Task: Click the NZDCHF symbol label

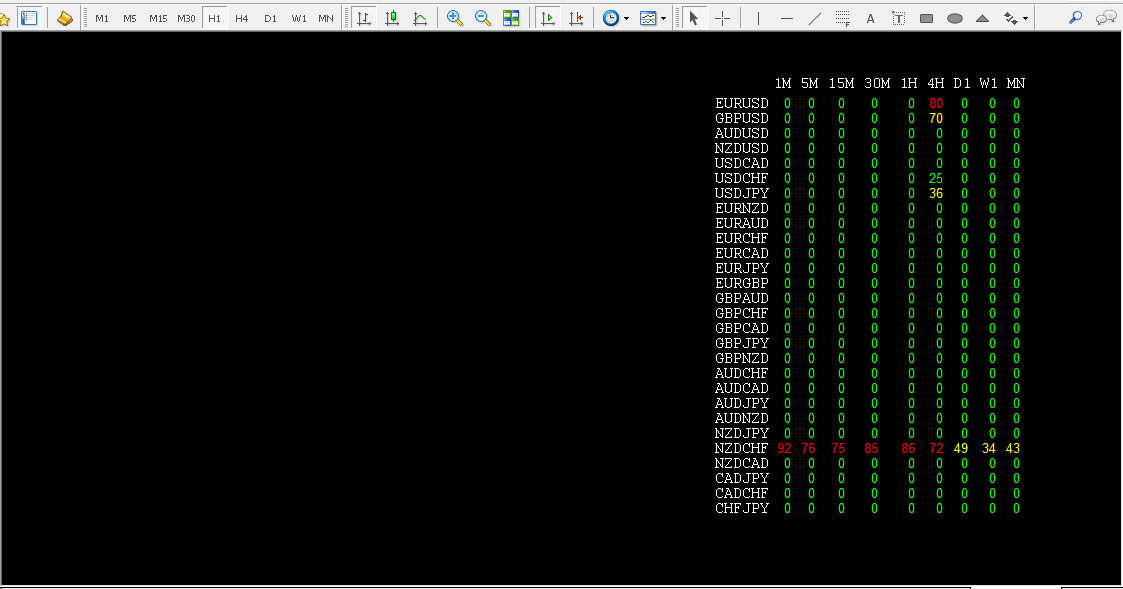Action: 742,448
